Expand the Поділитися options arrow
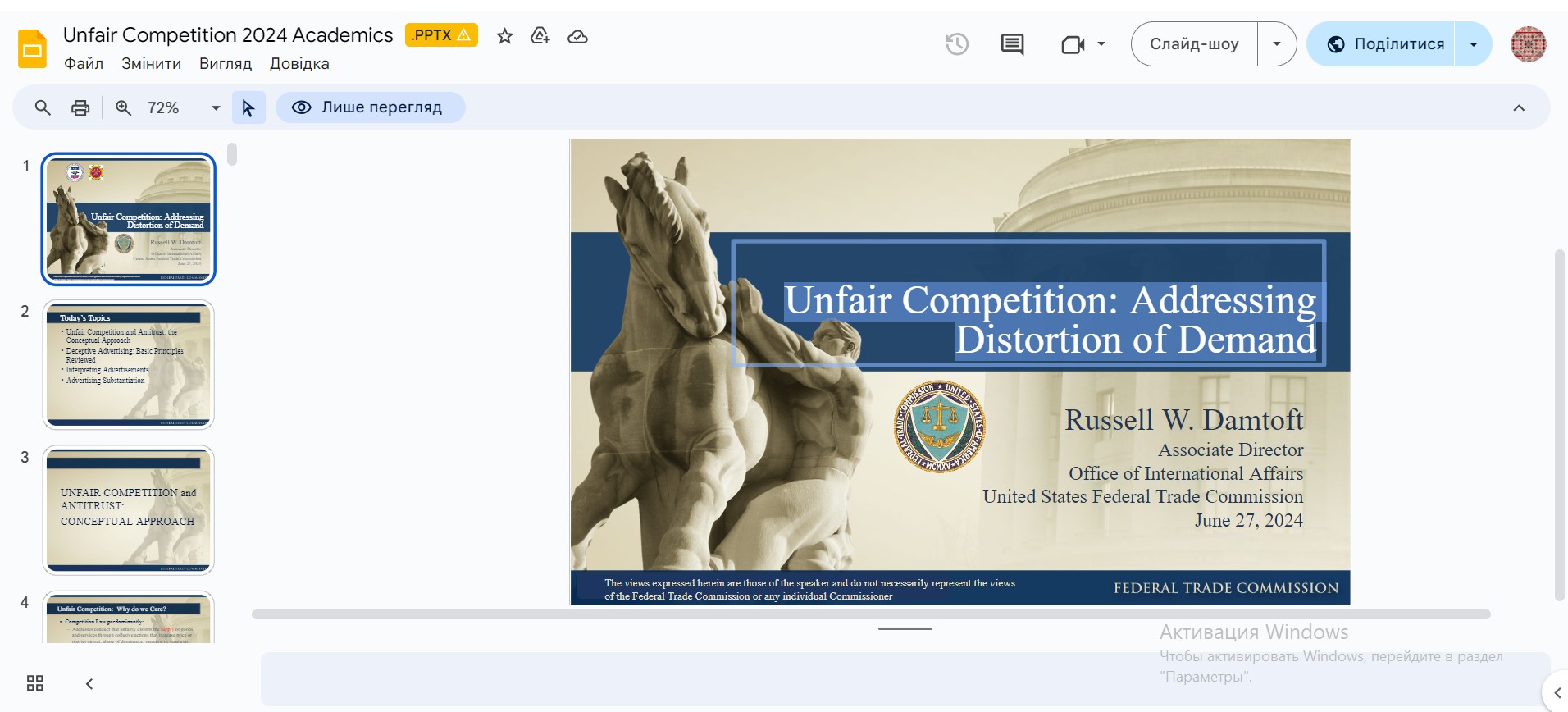The image size is (1568, 712). [x=1474, y=44]
